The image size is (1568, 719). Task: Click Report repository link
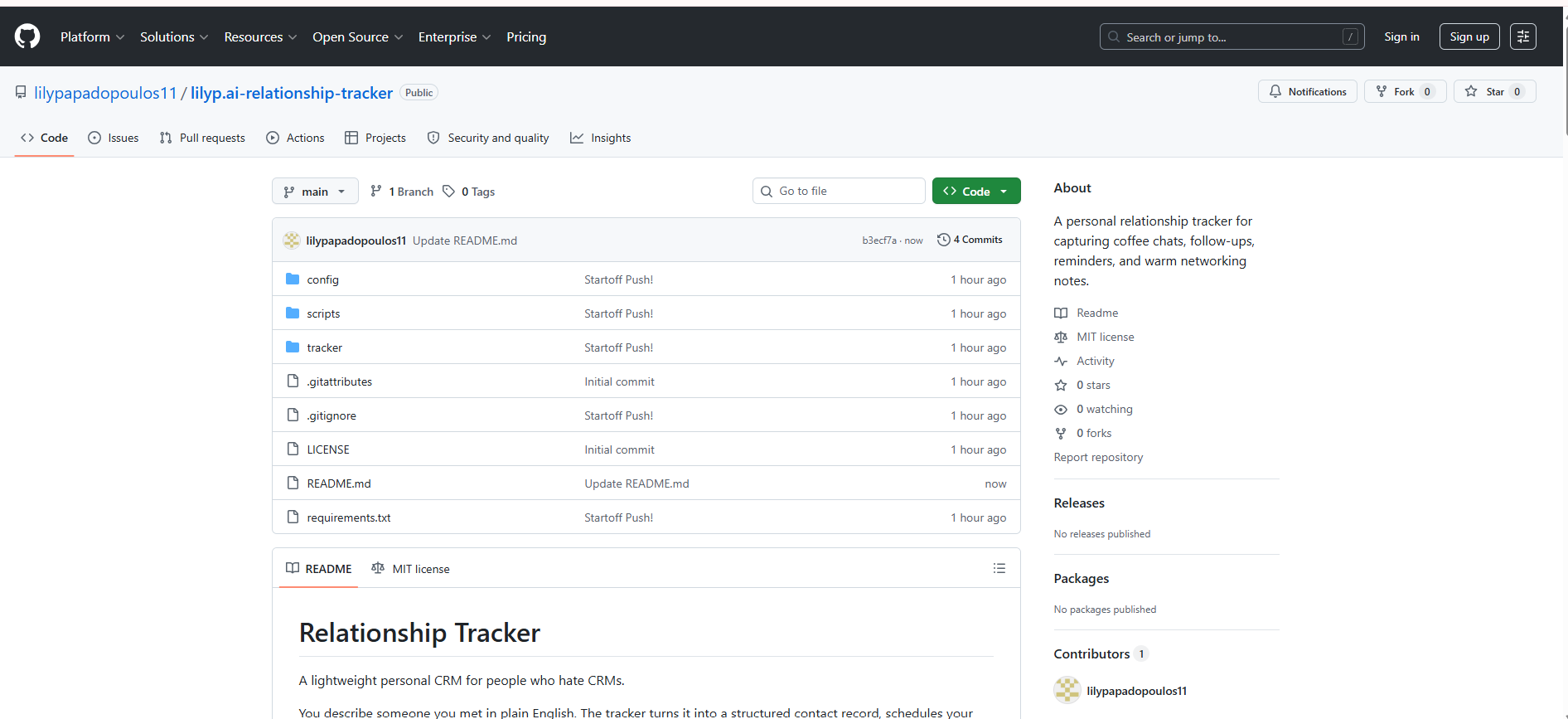[x=1098, y=457]
